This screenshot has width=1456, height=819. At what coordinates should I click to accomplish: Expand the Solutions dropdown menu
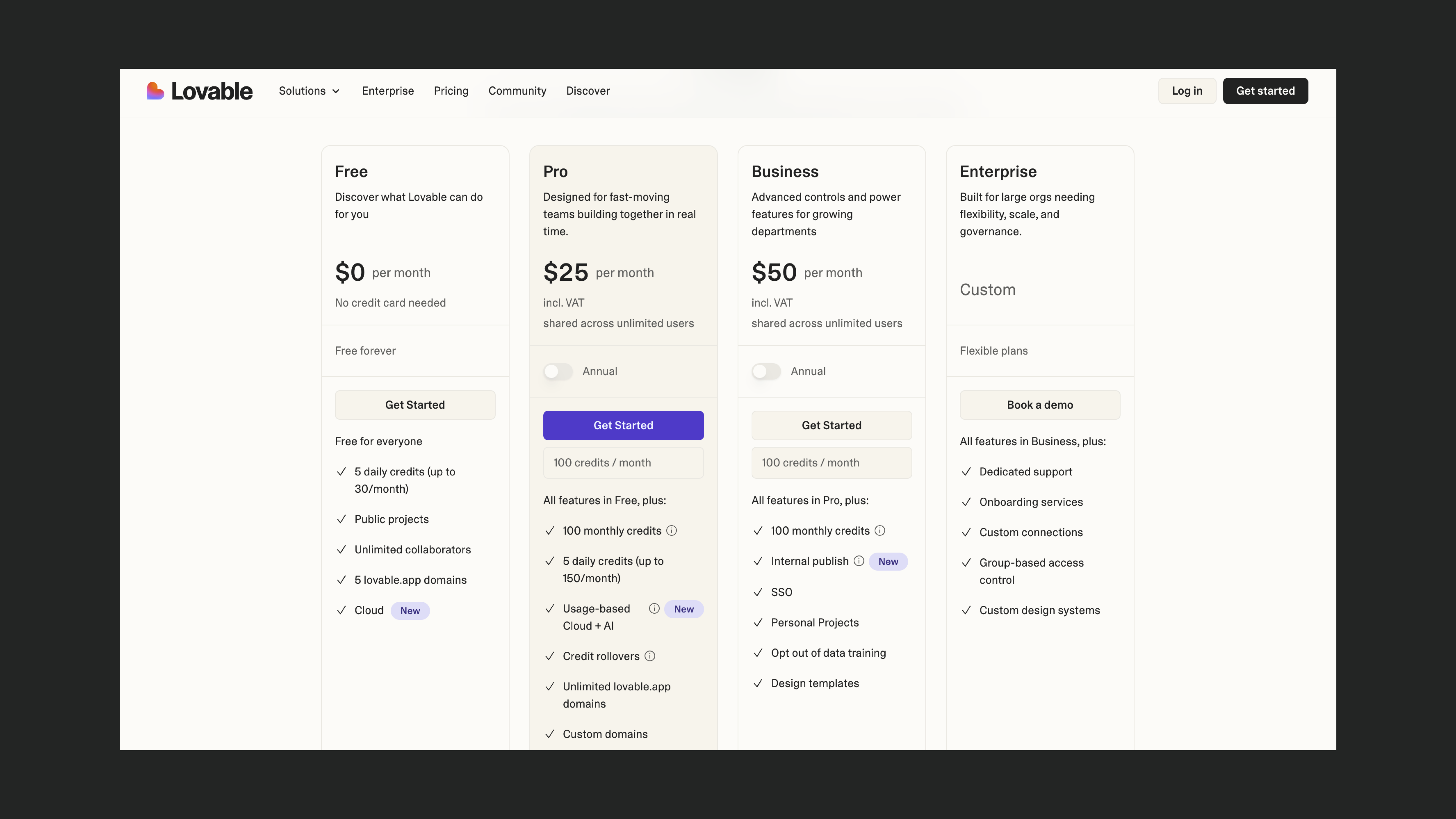click(309, 91)
